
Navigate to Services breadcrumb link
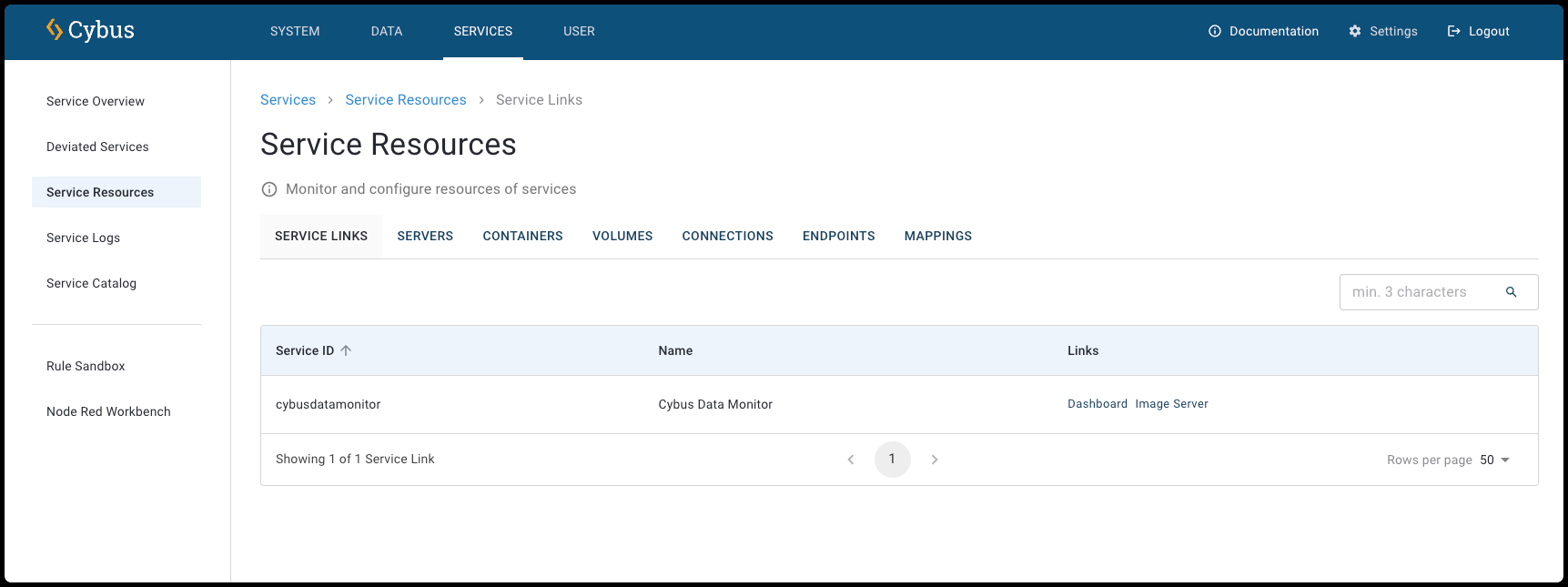pos(288,100)
